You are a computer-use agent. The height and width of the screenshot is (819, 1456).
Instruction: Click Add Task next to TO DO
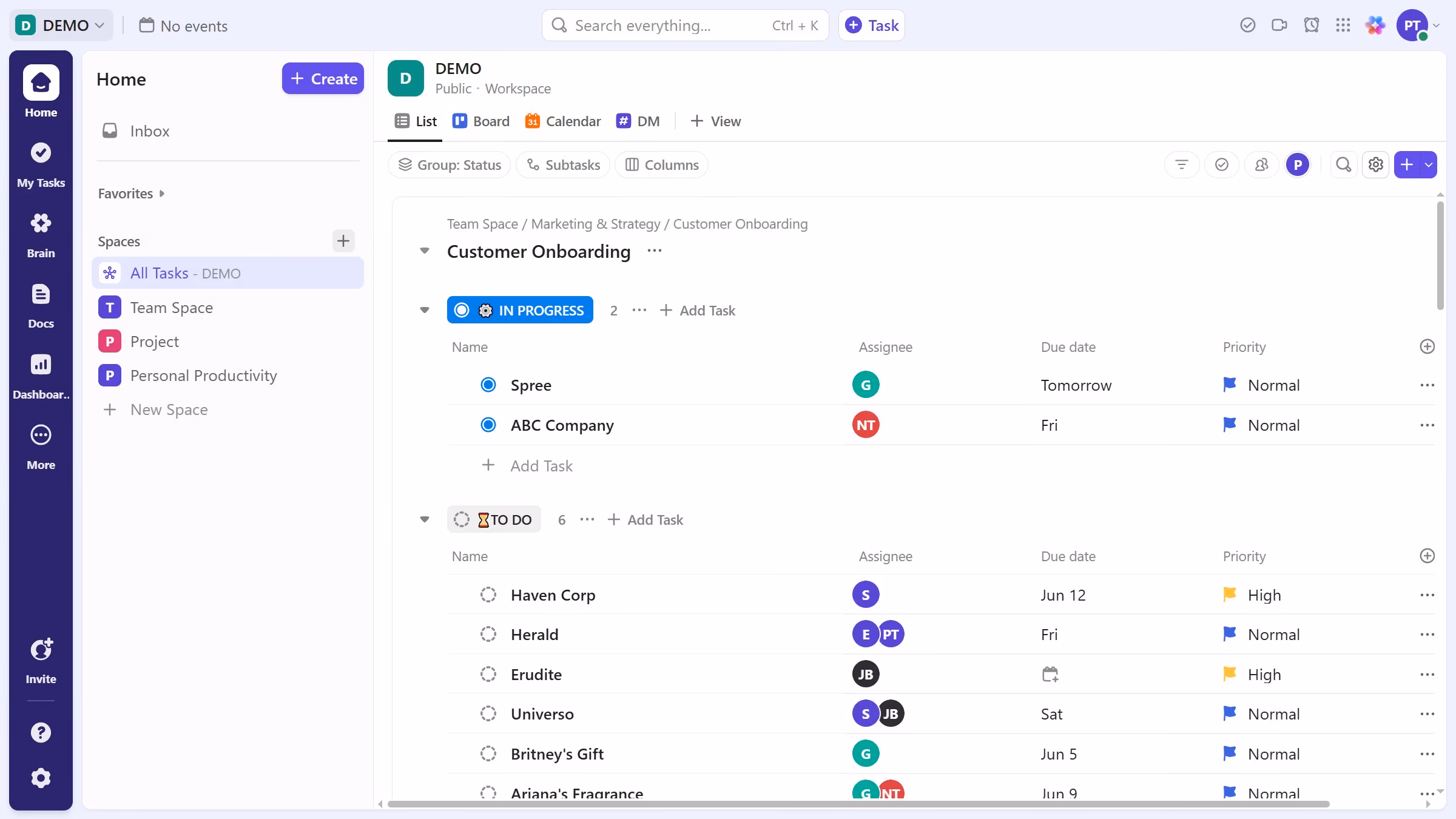pos(645,519)
